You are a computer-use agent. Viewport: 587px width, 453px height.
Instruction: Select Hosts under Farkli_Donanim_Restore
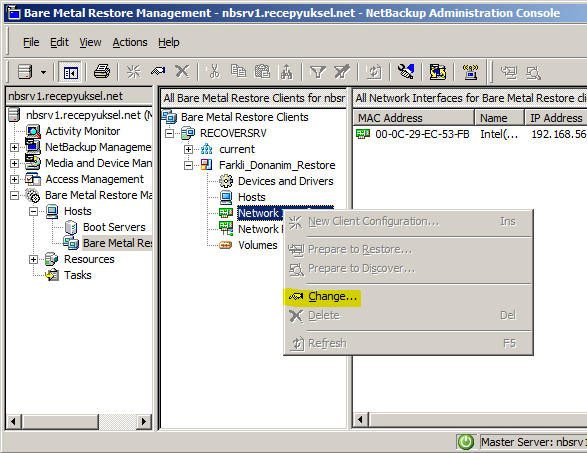252,197
